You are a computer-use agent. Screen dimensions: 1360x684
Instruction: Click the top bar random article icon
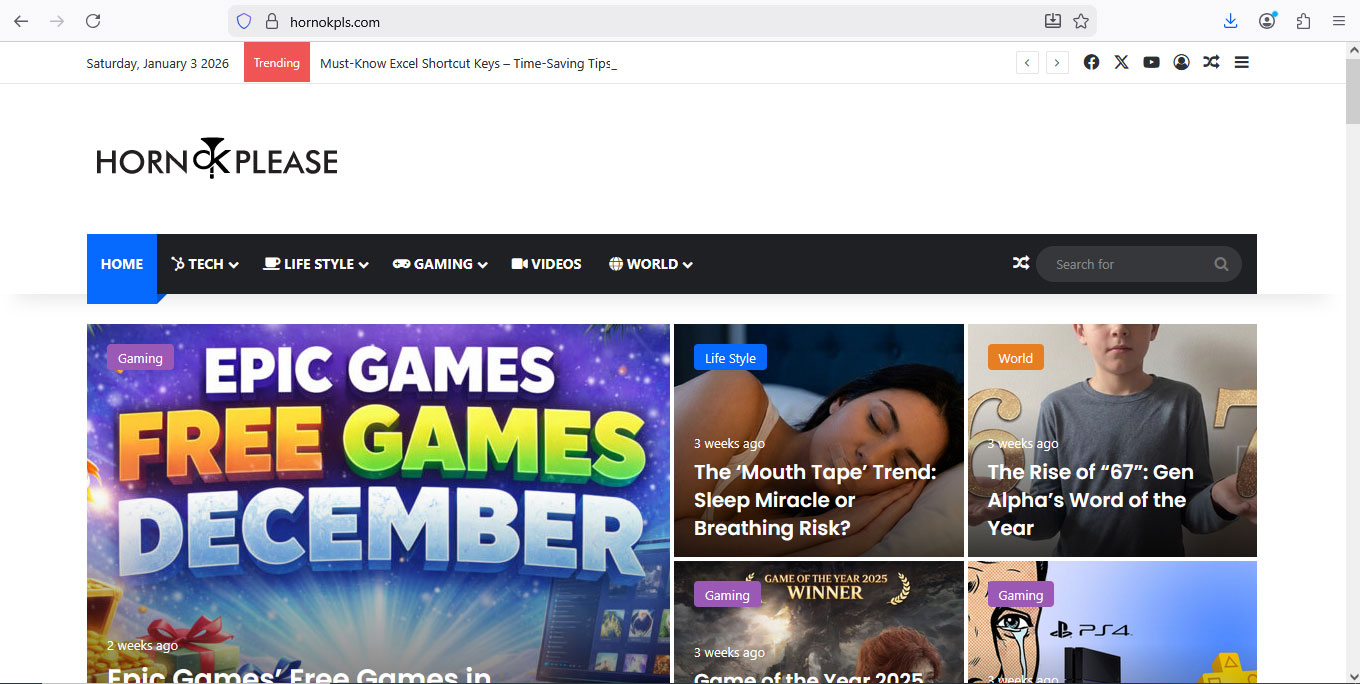[1211, 62]
